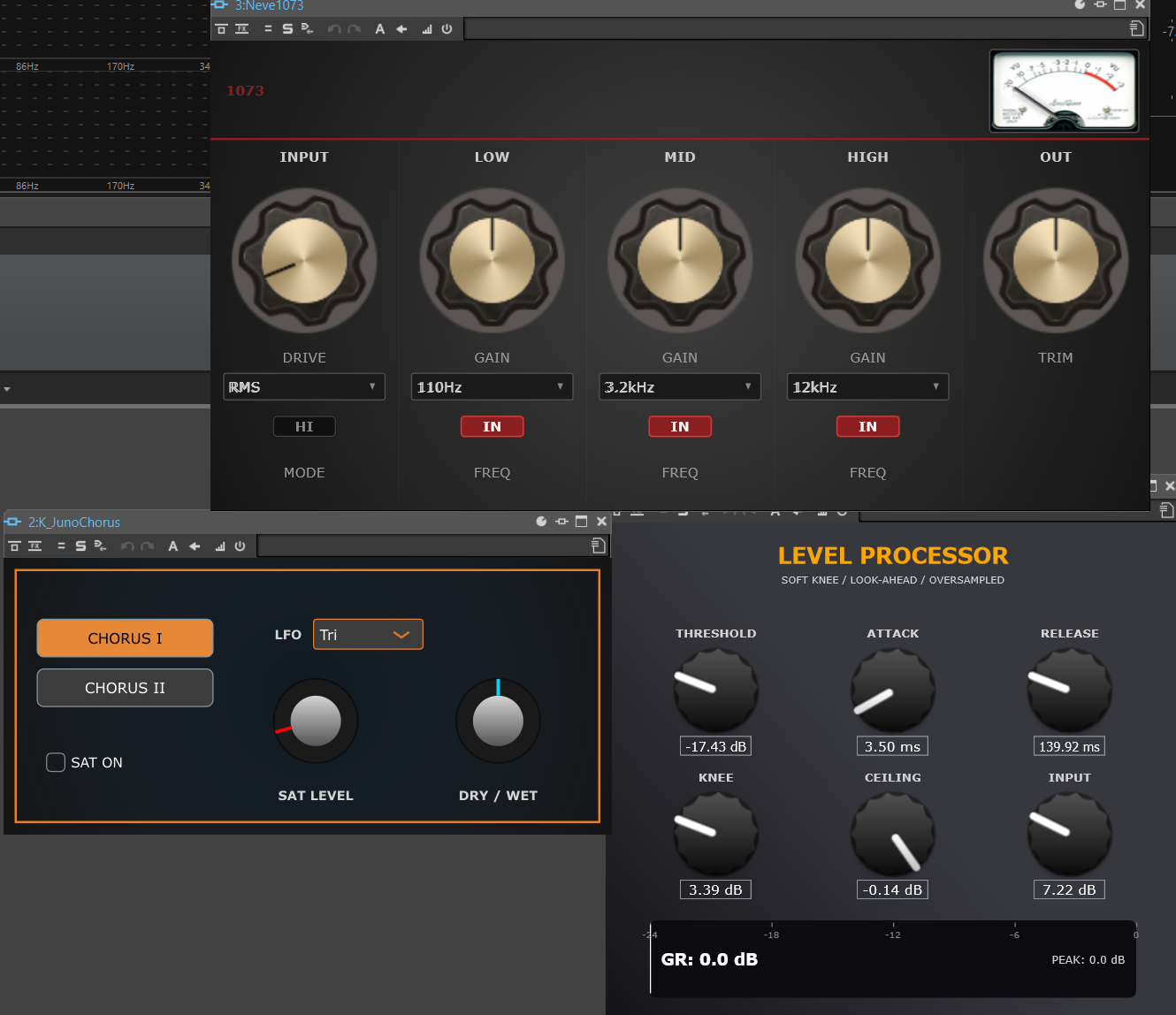Click the -17.43 dB threshold value field

(716, 746)
